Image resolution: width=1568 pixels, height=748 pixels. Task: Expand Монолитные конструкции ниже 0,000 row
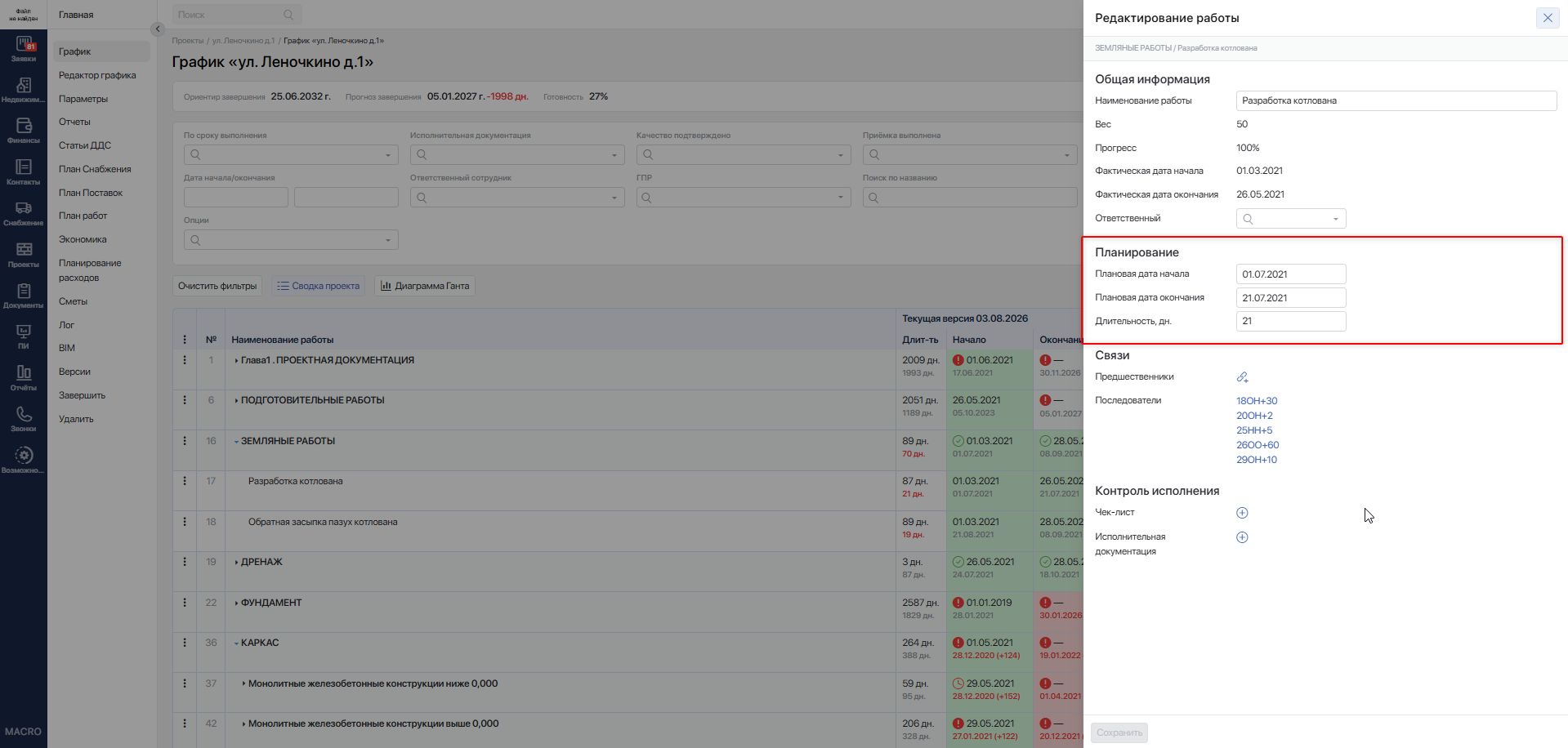243,683
